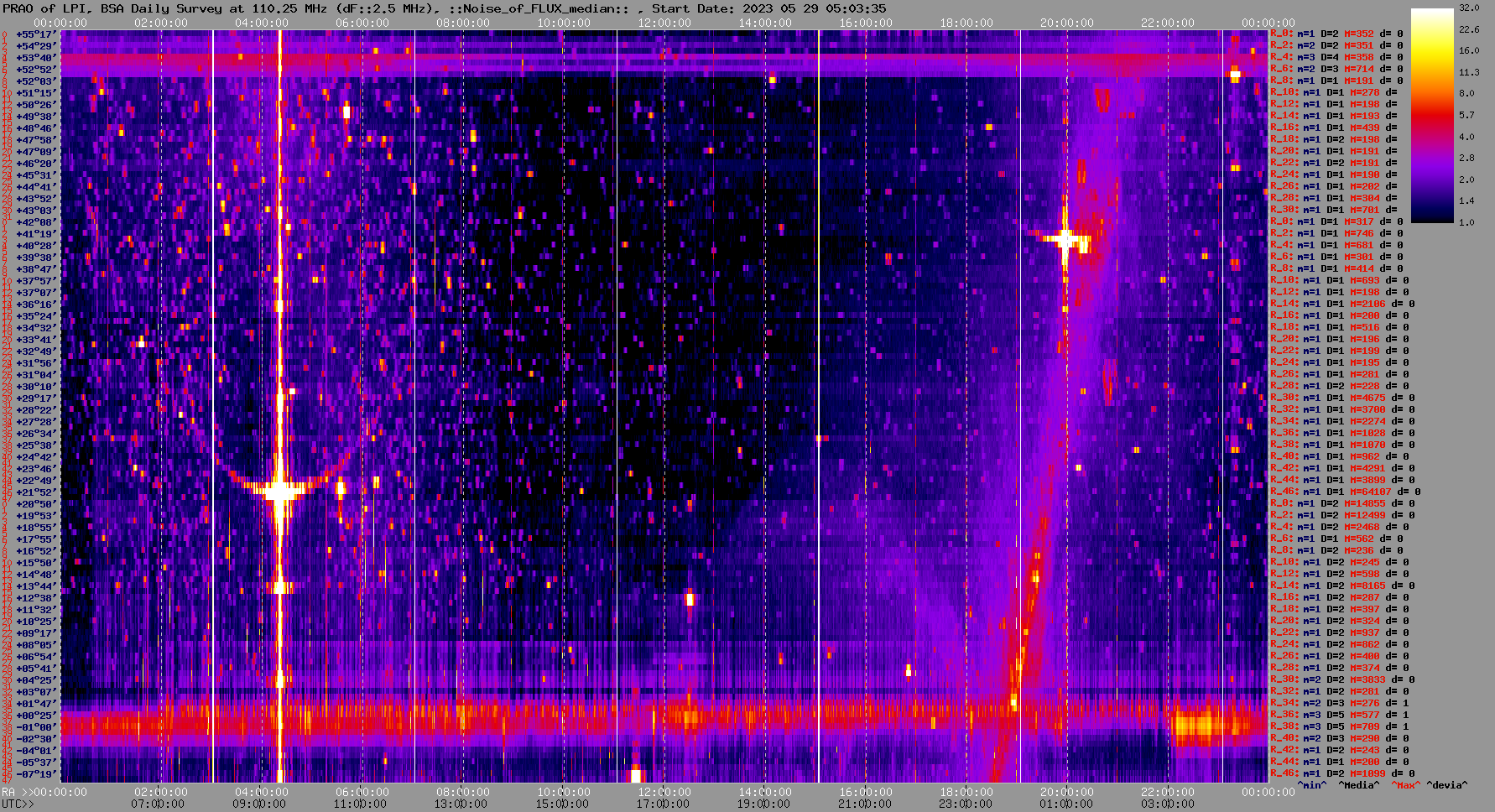
Task: Click the beam statistics row with 'M=746'
Action: point(1336,233)
